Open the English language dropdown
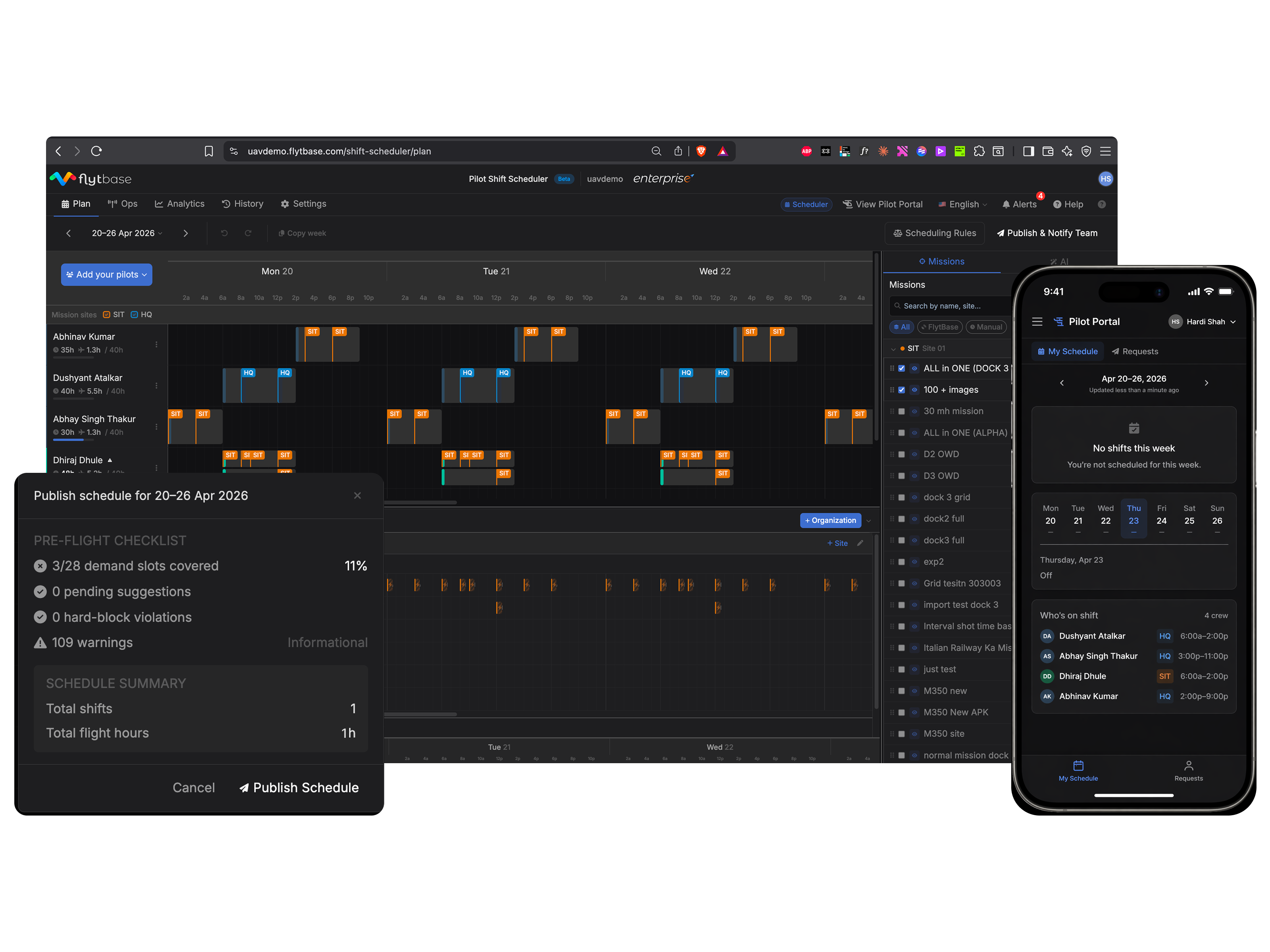The height and width of the screenshot is (952, 1270). click(963, 204)
